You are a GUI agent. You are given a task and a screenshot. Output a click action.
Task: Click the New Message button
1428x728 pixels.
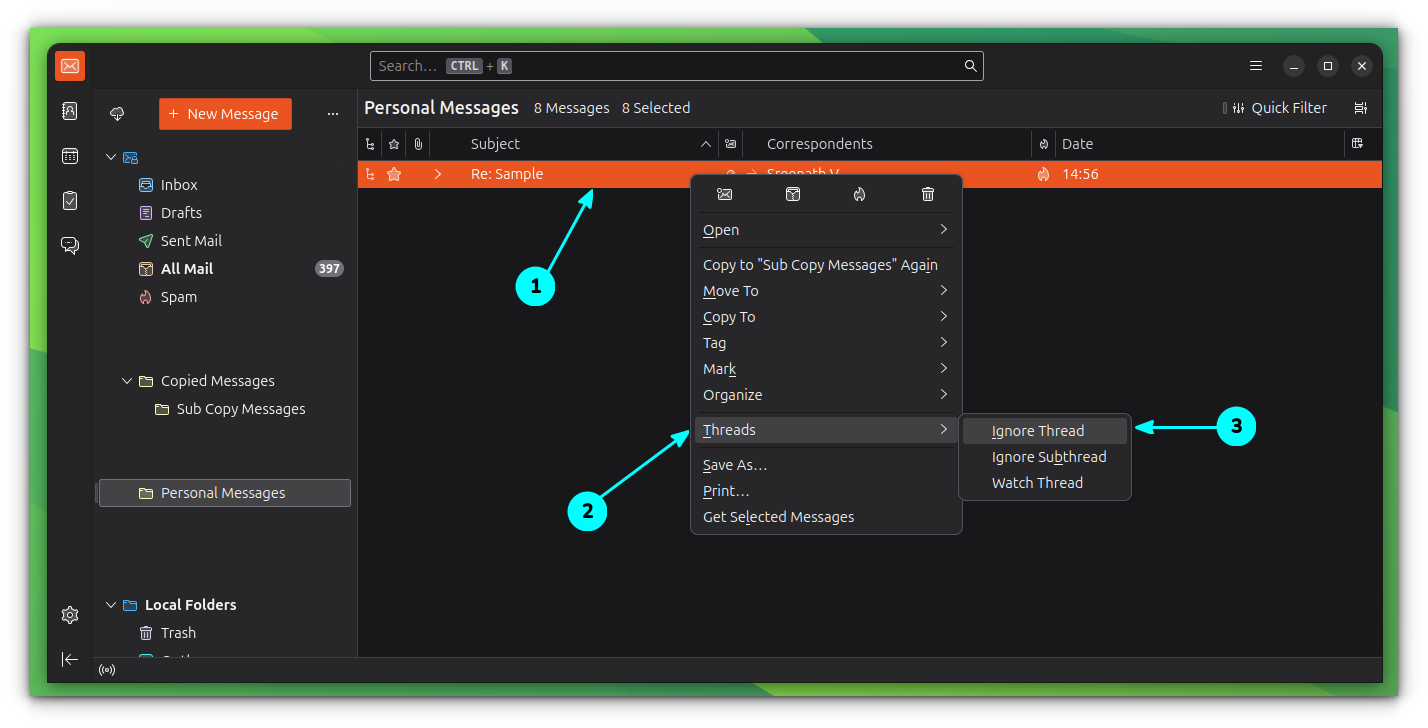pyautogui.click(x=225, y=114)
